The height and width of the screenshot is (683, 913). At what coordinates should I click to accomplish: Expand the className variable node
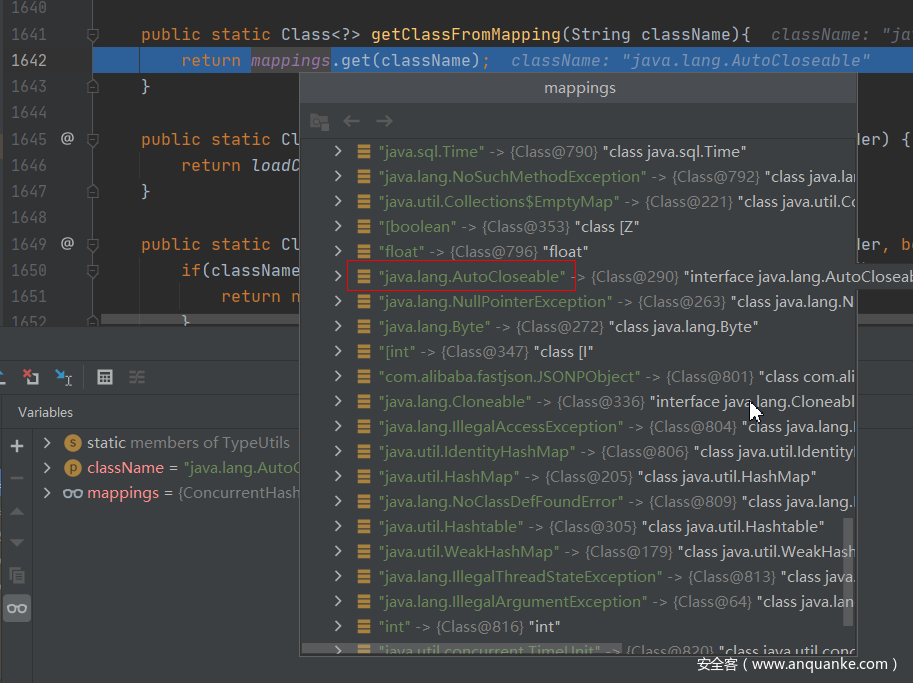tap(47, 468)
